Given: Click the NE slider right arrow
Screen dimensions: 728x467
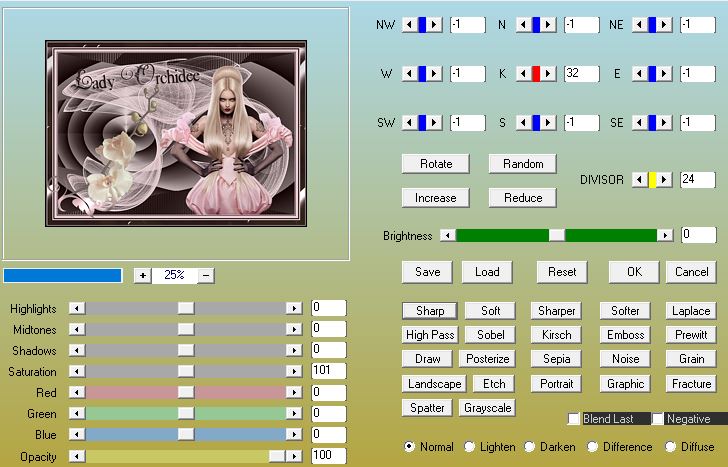Looking at the screenshot, I should pos(664,25).
